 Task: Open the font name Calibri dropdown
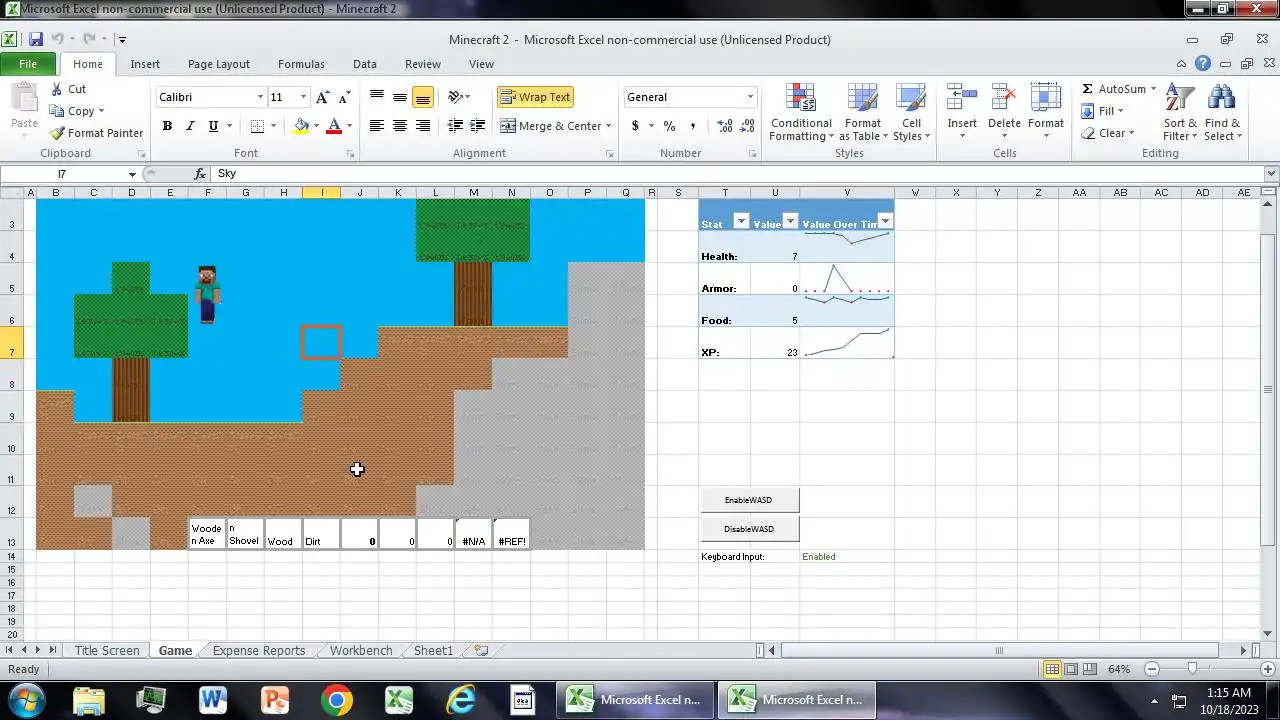260,97
